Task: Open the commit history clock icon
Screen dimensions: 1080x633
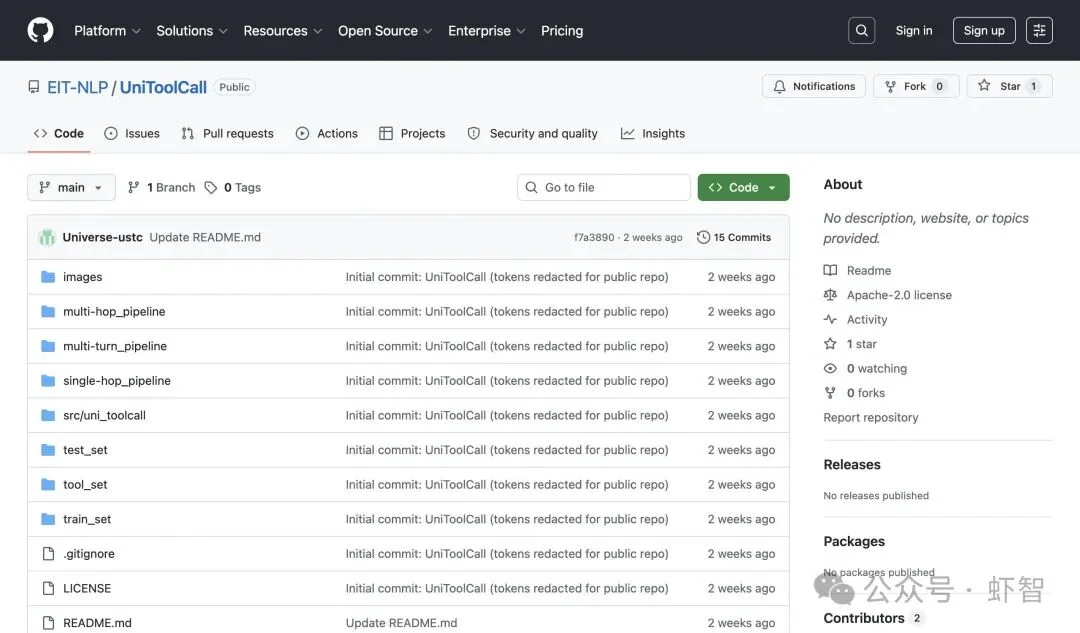Action: (x=703, y=238)
